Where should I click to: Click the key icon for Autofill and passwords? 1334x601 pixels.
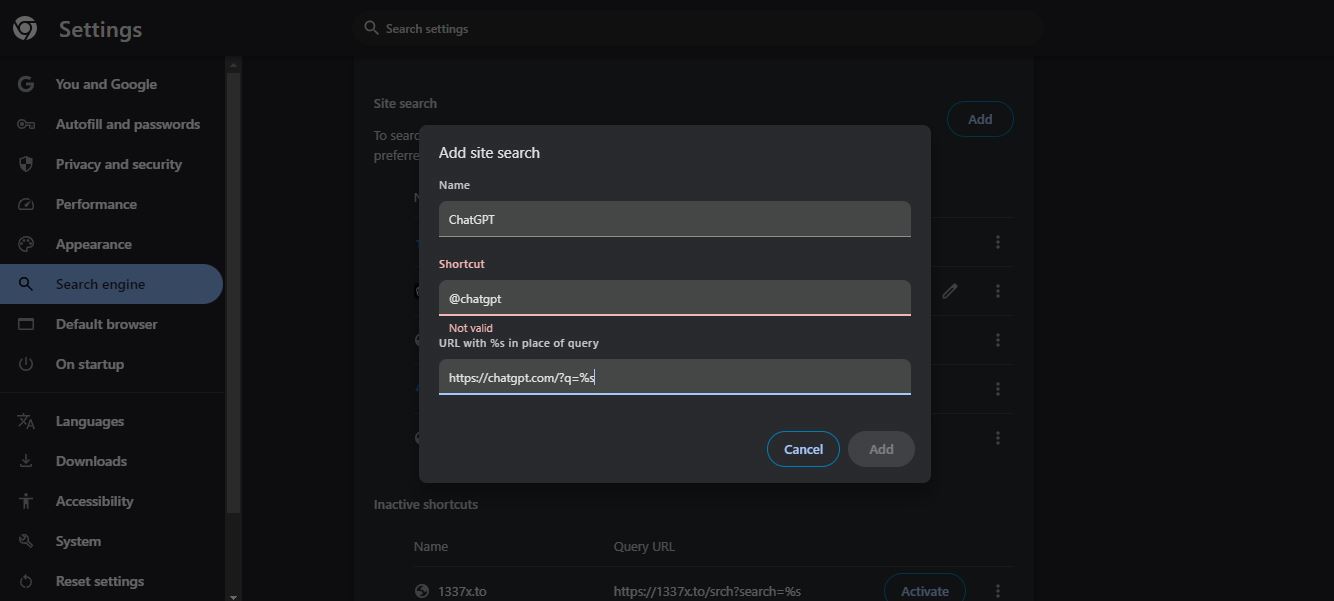pyautogui.click(x=25, y=124)
